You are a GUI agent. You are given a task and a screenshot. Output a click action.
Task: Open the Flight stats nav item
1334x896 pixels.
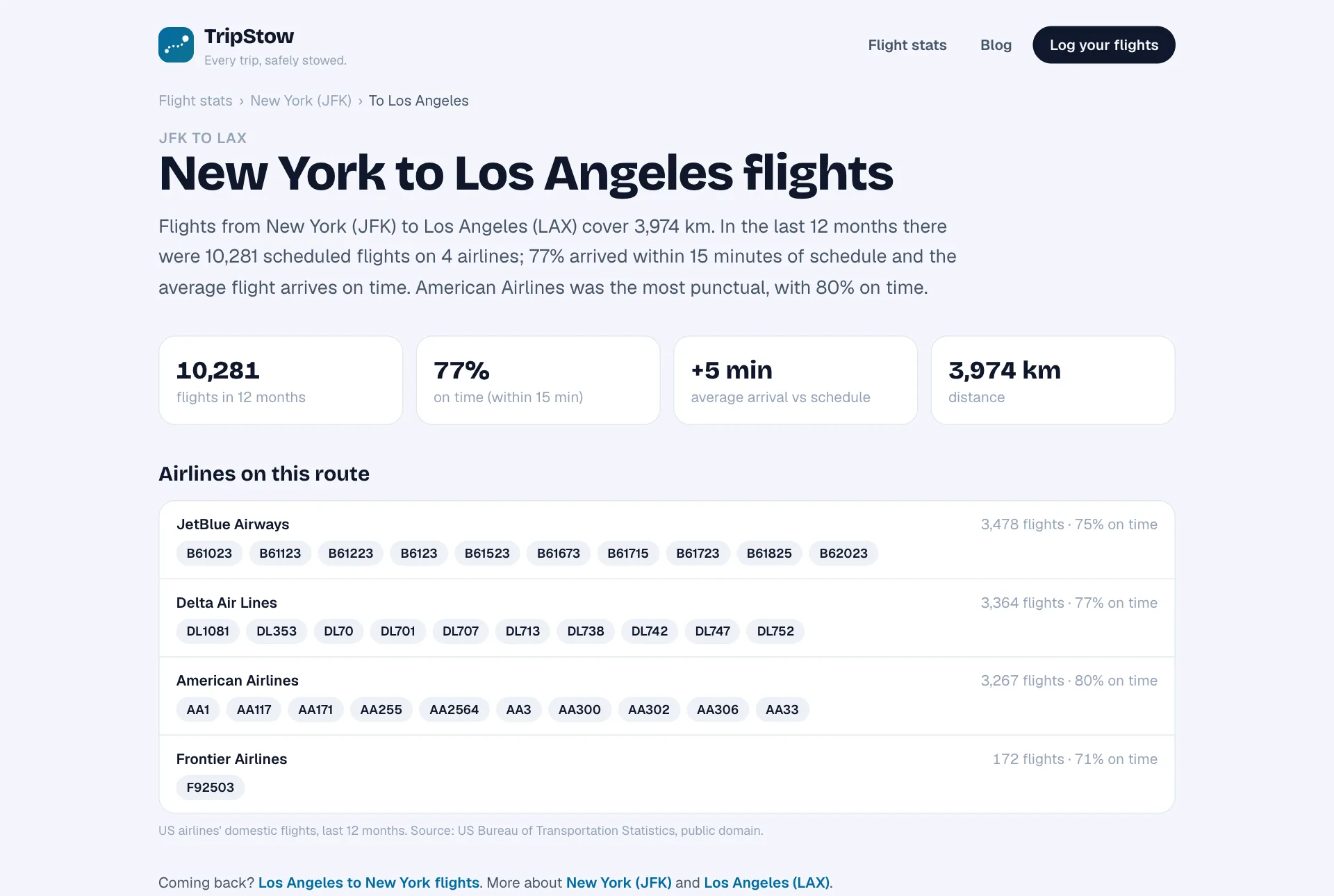pos(907,45)
